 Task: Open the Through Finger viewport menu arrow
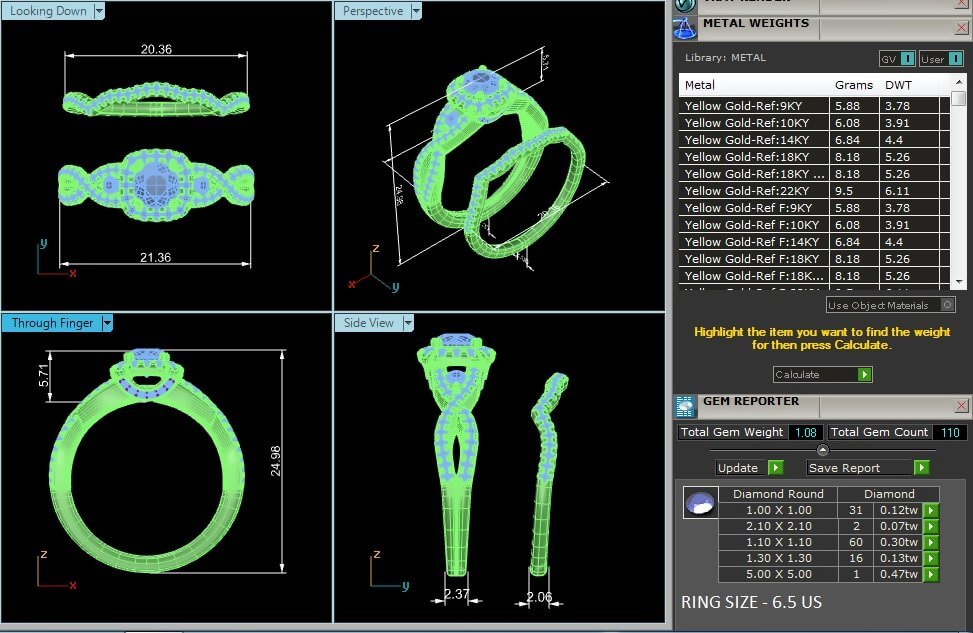[x=107, y=323]
